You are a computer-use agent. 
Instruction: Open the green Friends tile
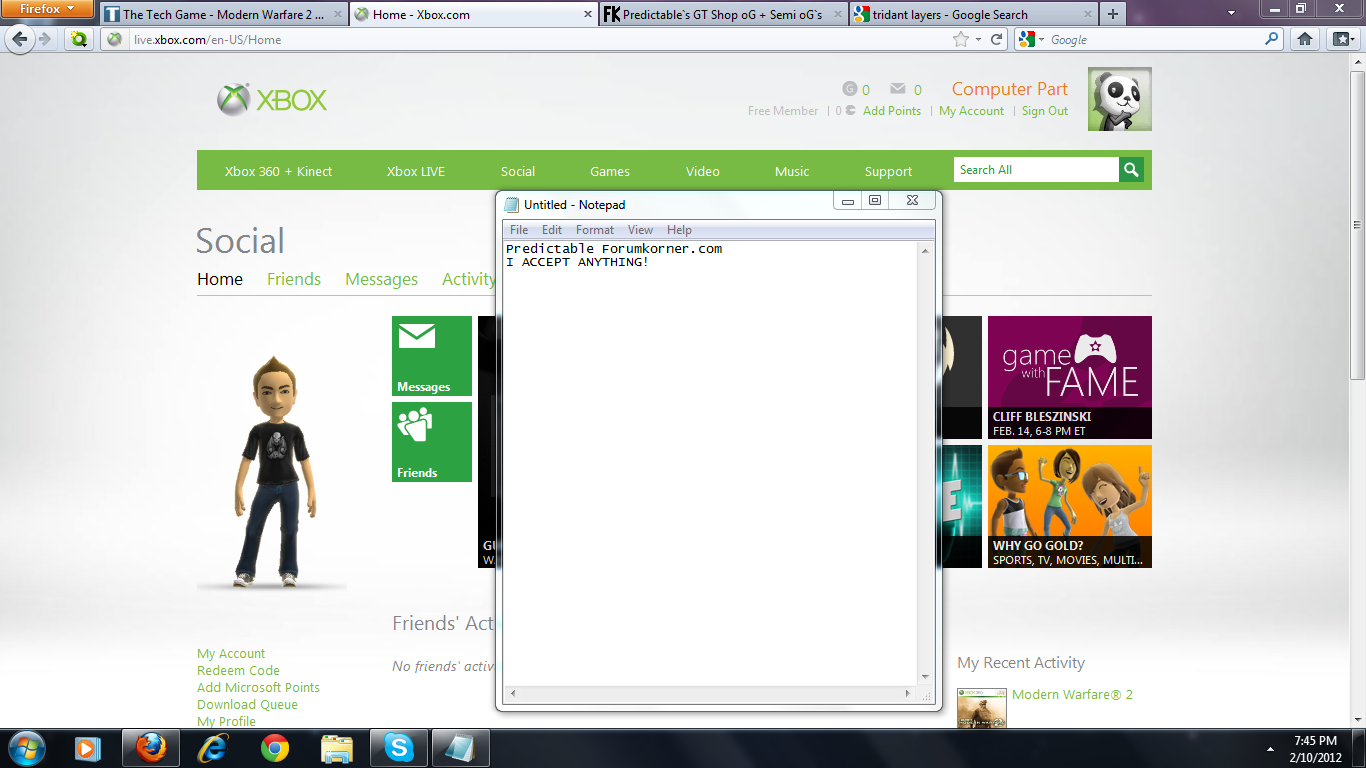[x=432, y=442]
